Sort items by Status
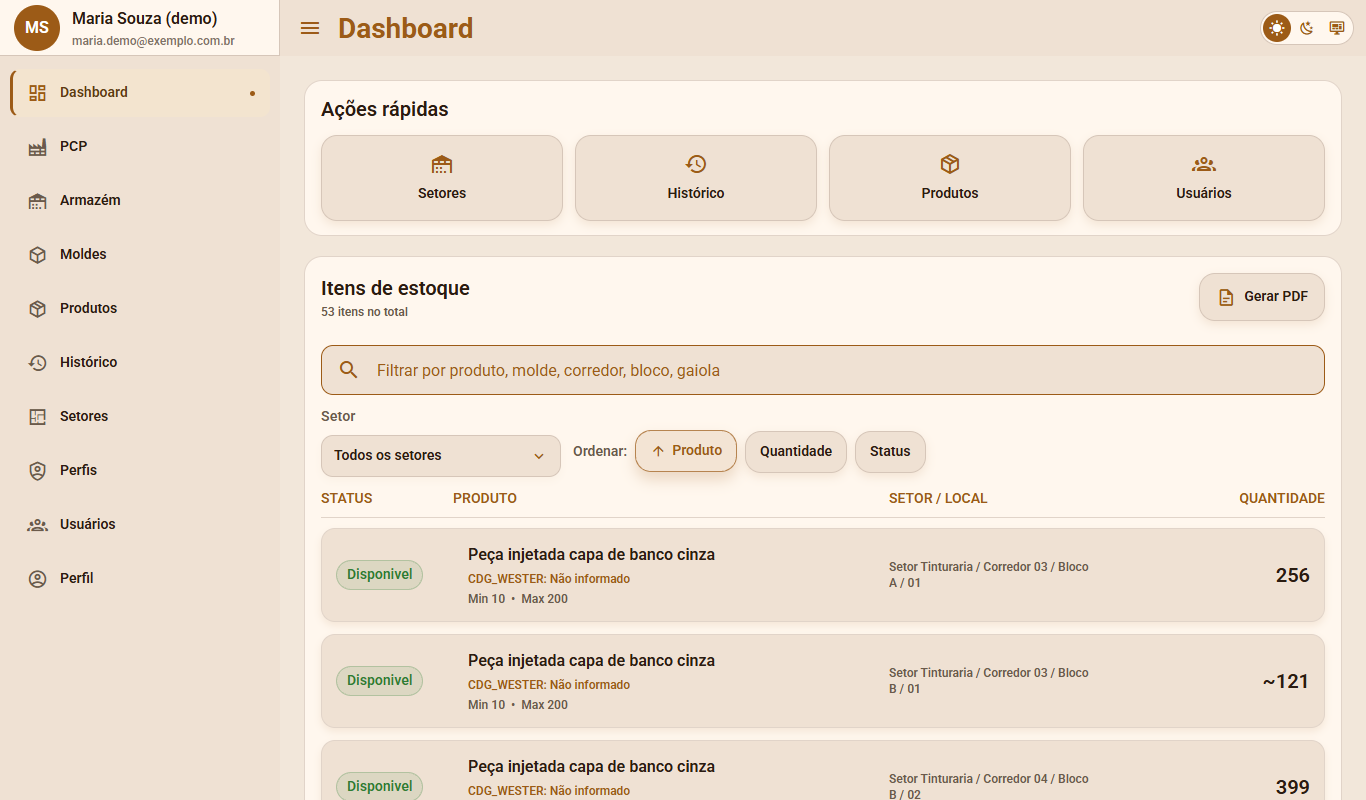Screen dimensions: 1366x800 click(x=890, y=451)
